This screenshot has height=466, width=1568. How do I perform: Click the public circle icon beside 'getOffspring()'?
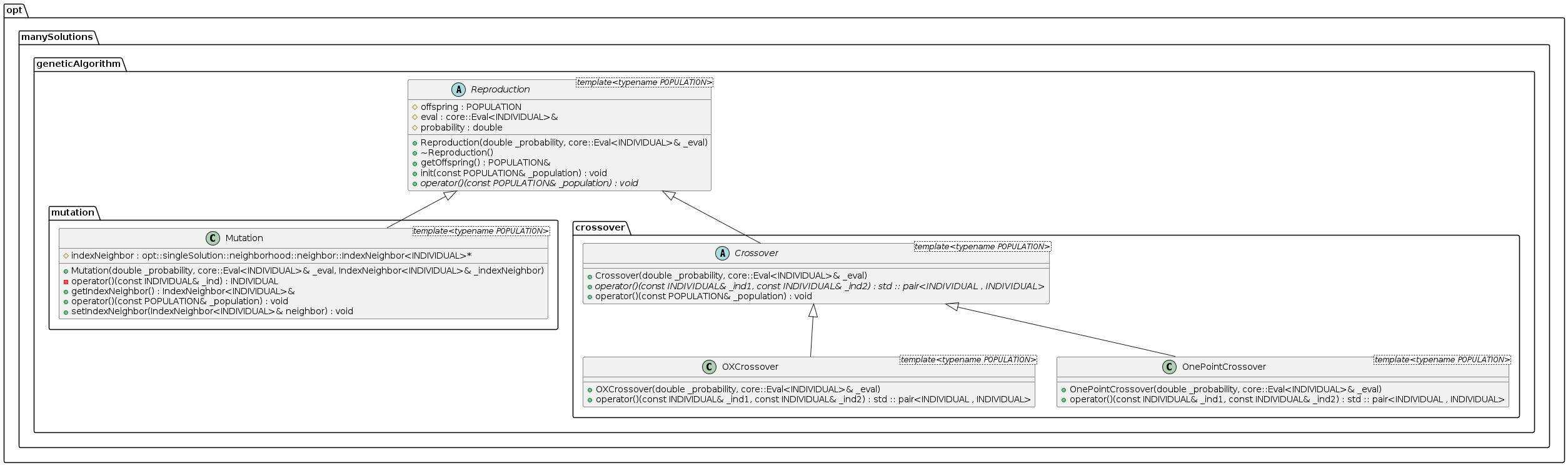[415, 163]
